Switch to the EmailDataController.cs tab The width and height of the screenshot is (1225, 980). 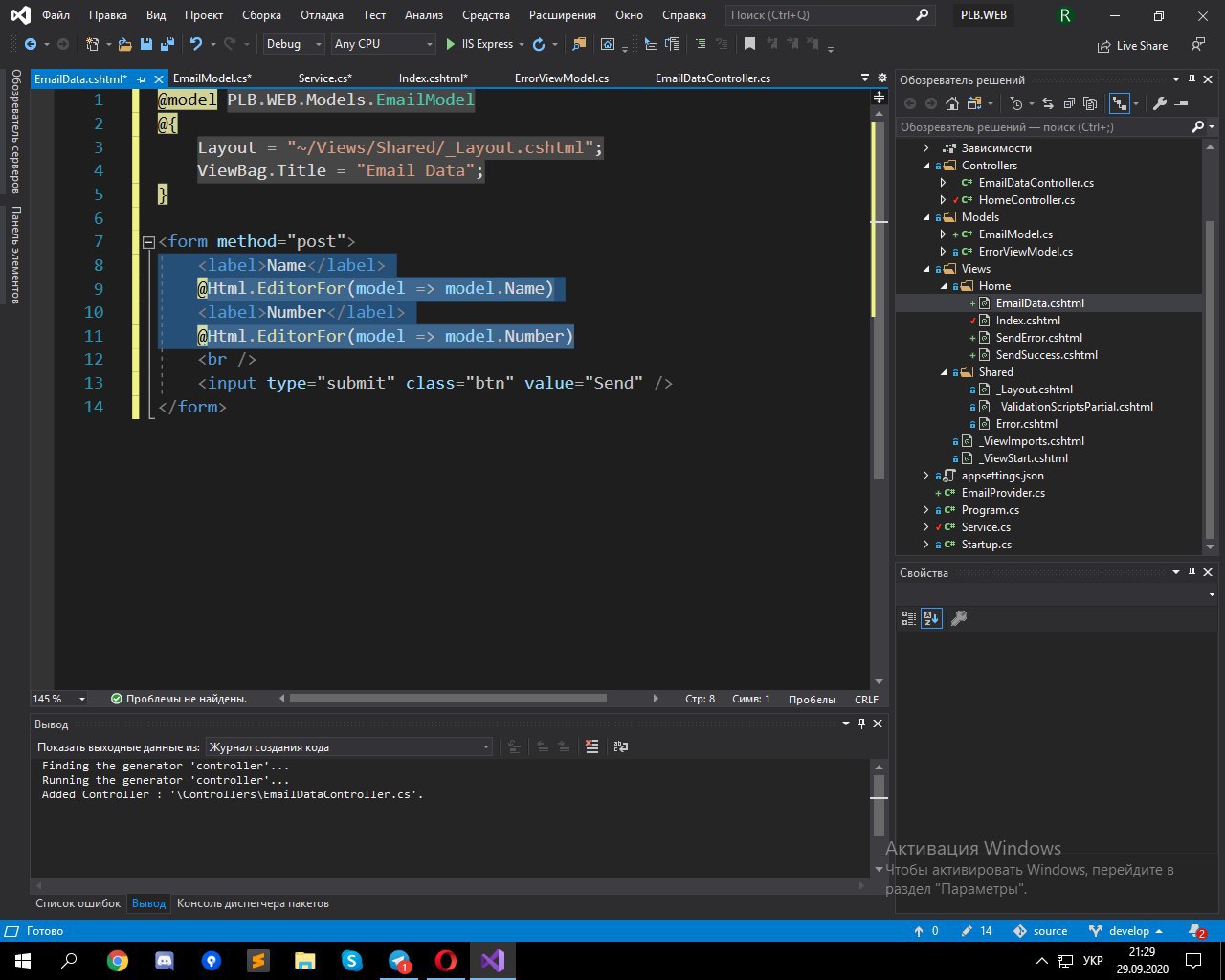pos(712,78)
